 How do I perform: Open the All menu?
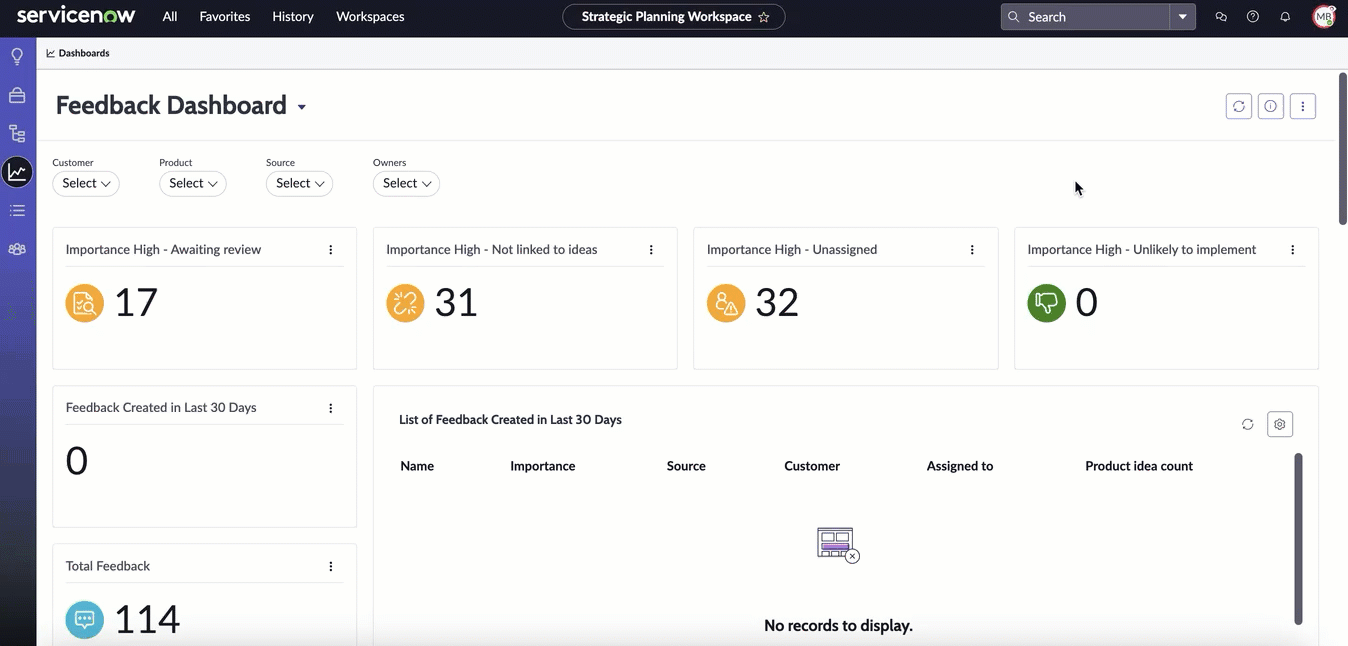170,17
